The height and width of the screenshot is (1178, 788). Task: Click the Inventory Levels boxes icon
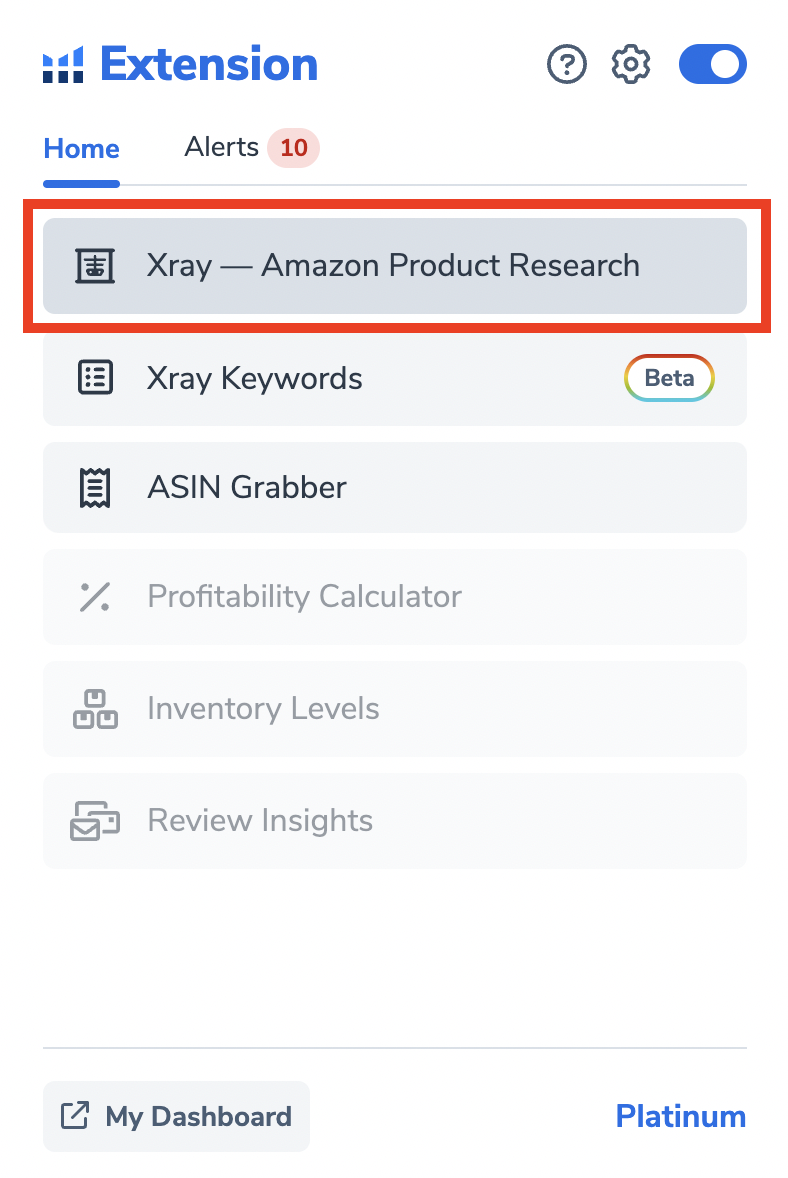[x=95, y=708]
